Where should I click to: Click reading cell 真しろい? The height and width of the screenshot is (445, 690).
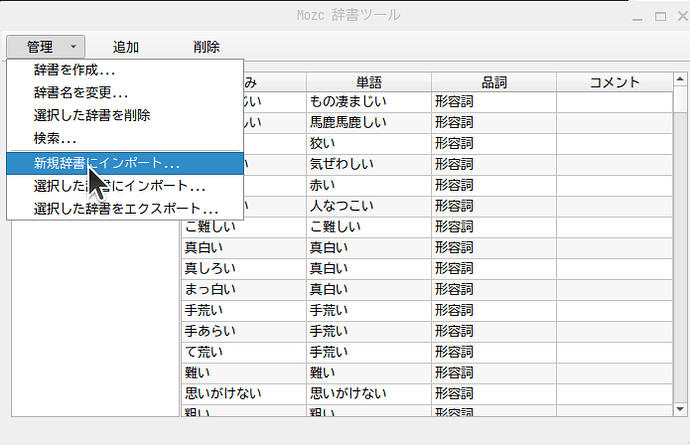tap(244, 268)
